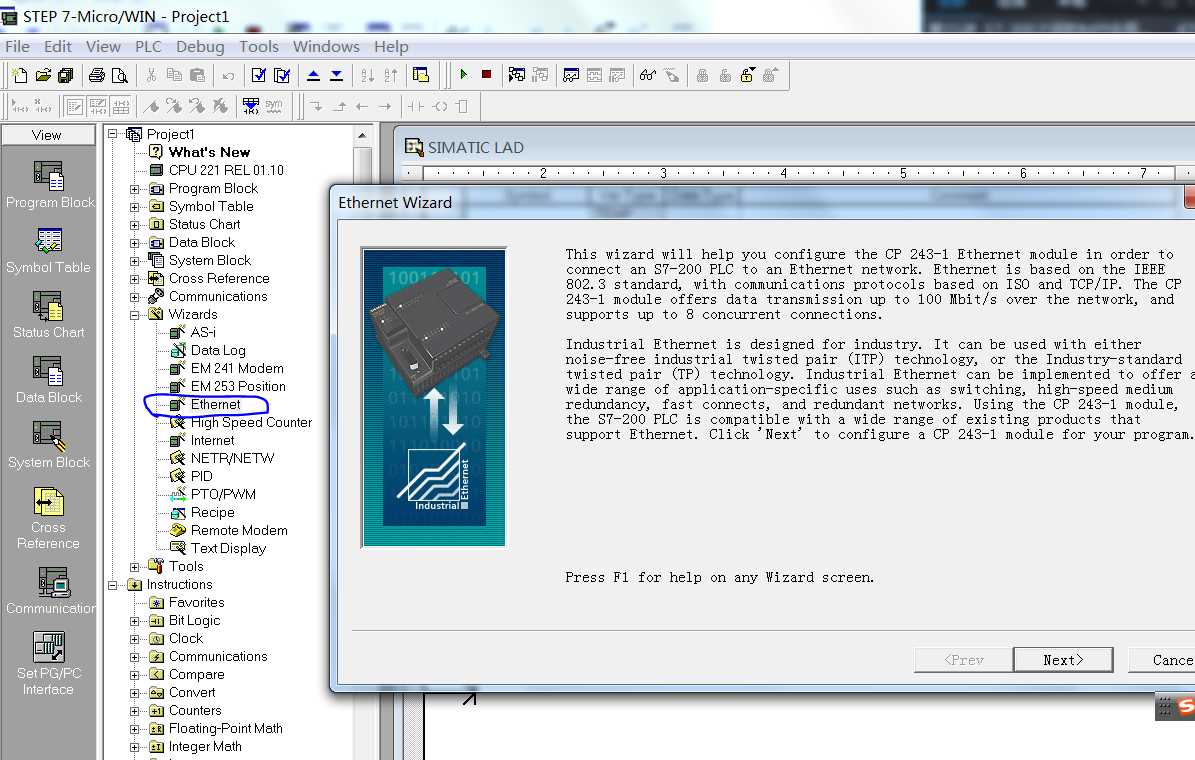
Task: Open the Debug menu
Action: pyautogui.click(x=200, y=46)
